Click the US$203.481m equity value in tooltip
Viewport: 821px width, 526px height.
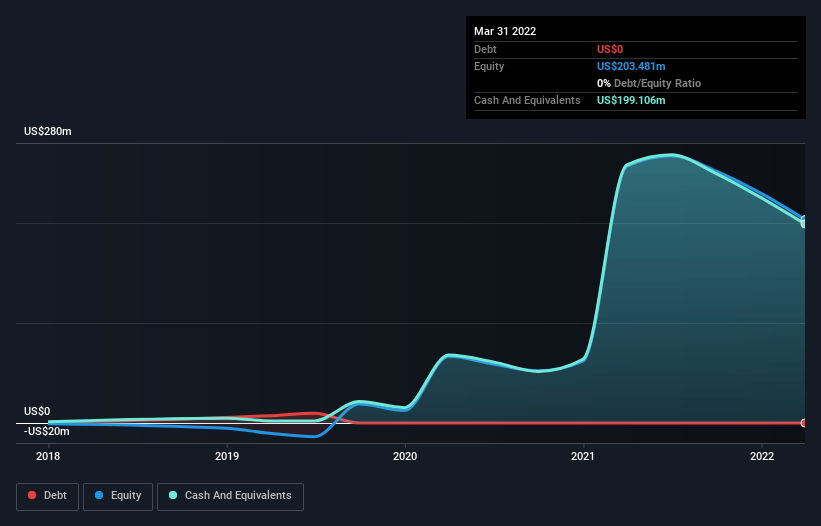(x=631, y=66)
